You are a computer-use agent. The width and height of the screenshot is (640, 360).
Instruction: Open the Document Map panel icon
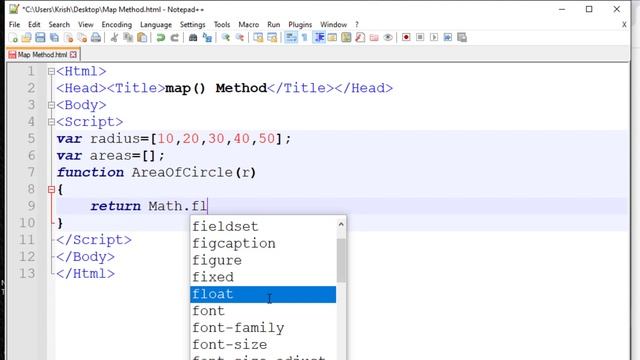coord(346,38)
